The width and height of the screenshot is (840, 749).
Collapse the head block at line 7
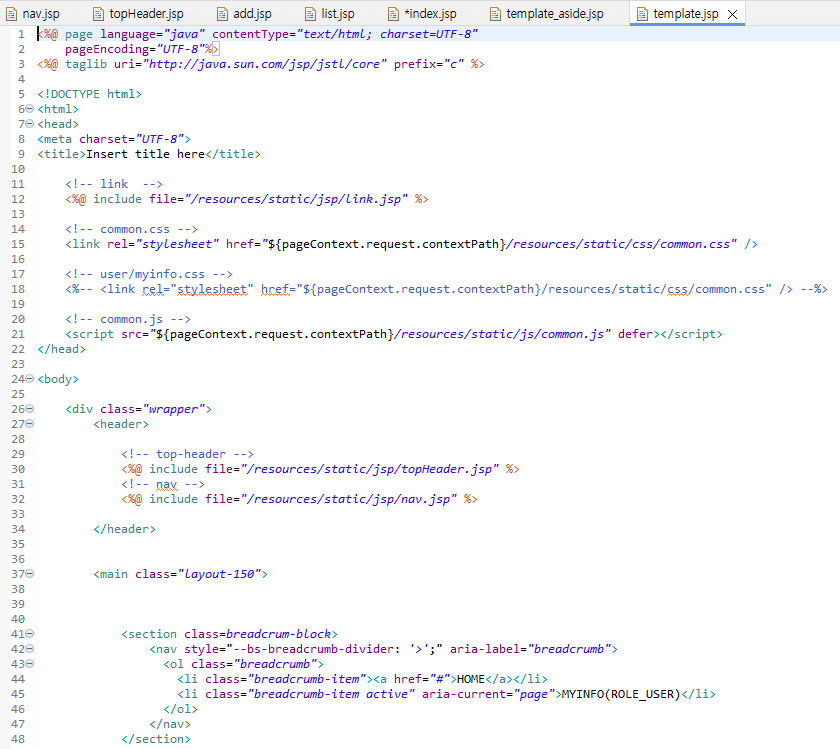30,124
